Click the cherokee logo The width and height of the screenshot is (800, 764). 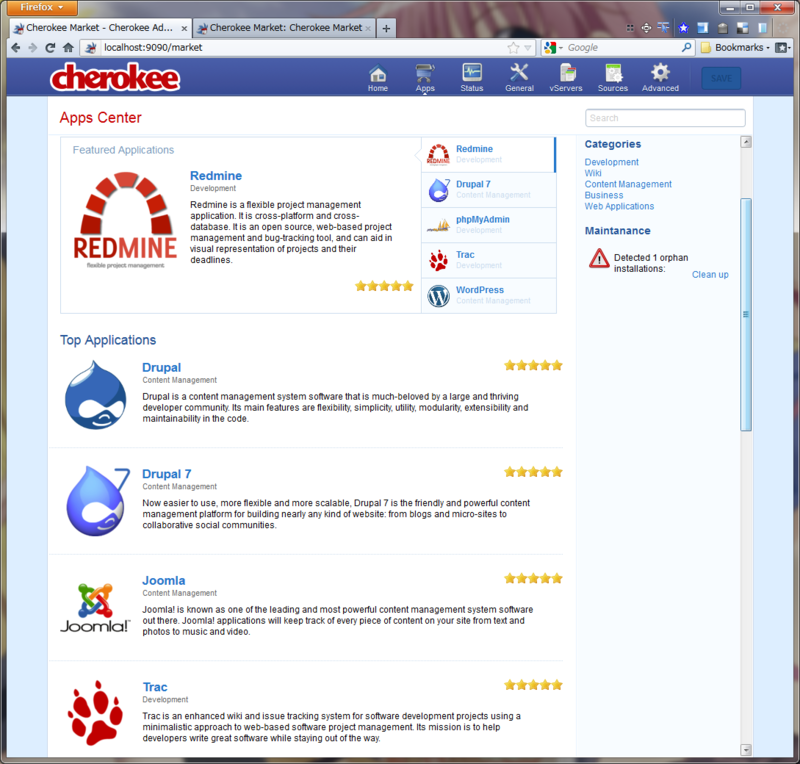[x=115, y=78]
